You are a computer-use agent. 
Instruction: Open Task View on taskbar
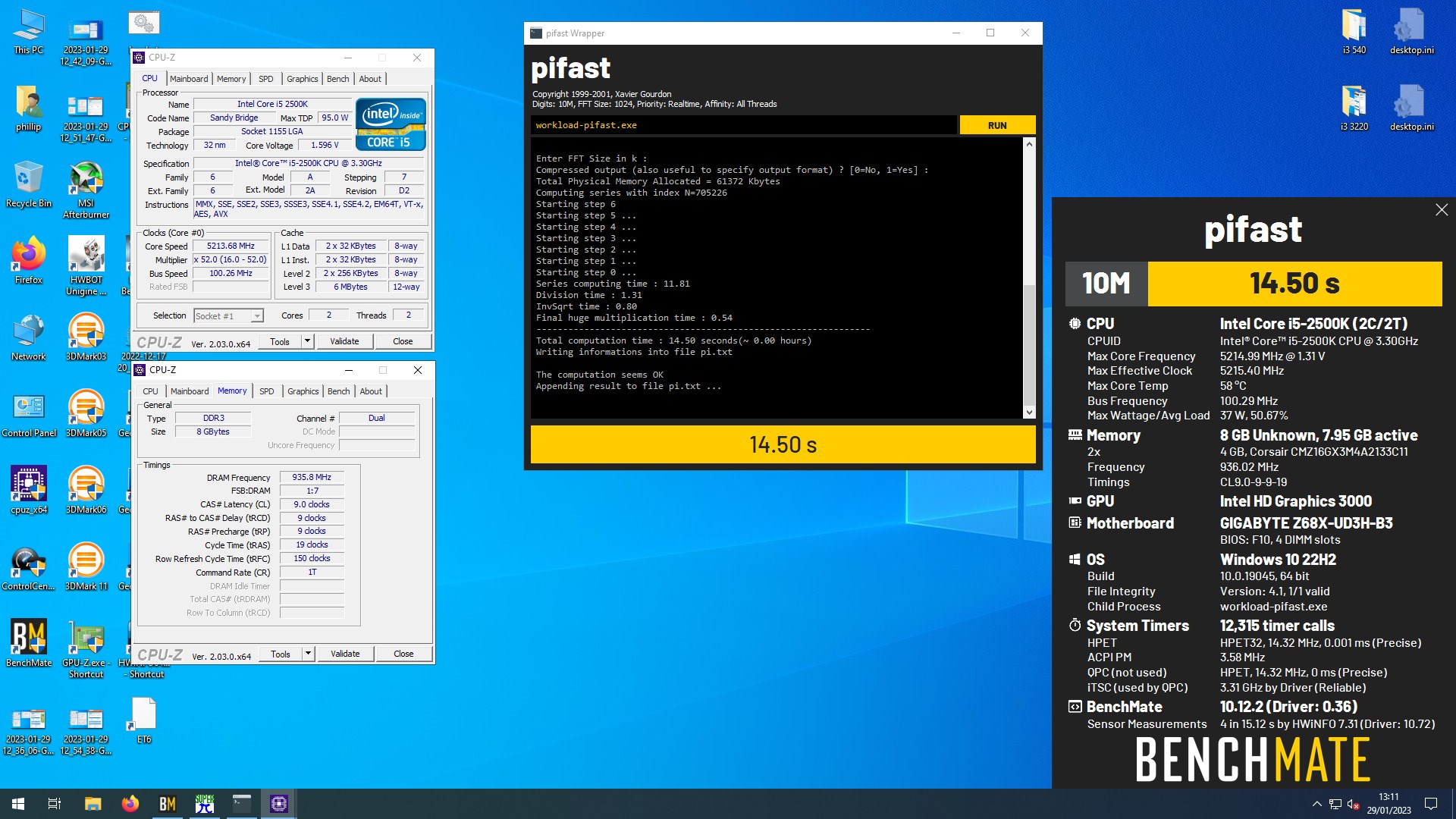[55, 804]
